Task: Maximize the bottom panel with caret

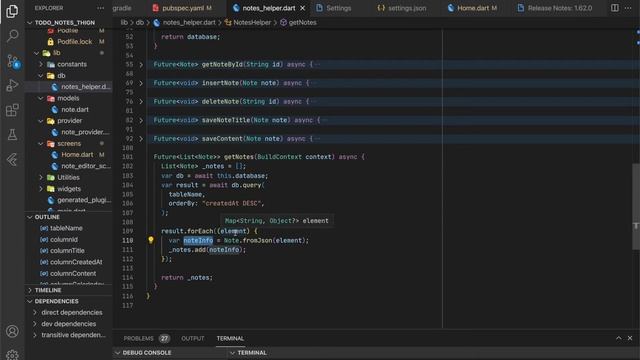Action: tap(619, 338)
